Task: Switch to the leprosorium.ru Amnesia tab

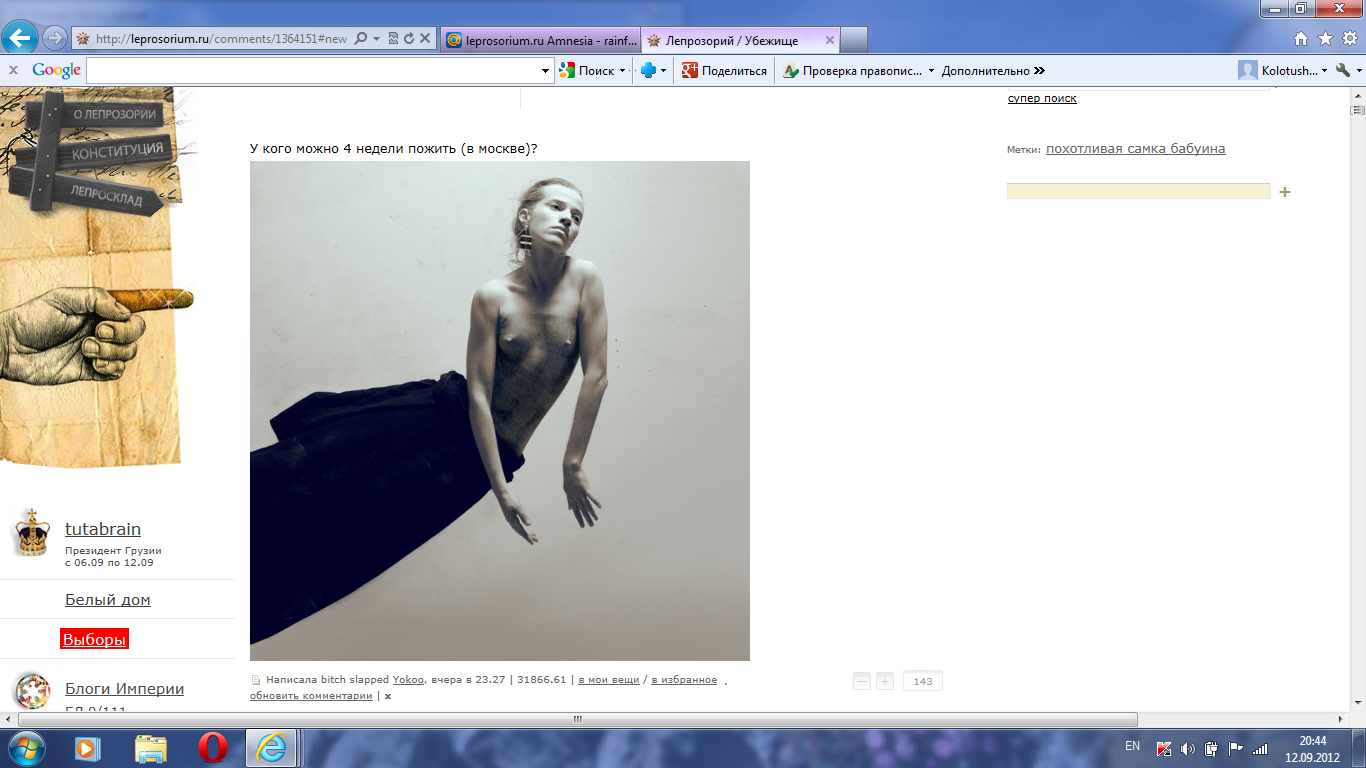Action: click(x=538, y=40)
